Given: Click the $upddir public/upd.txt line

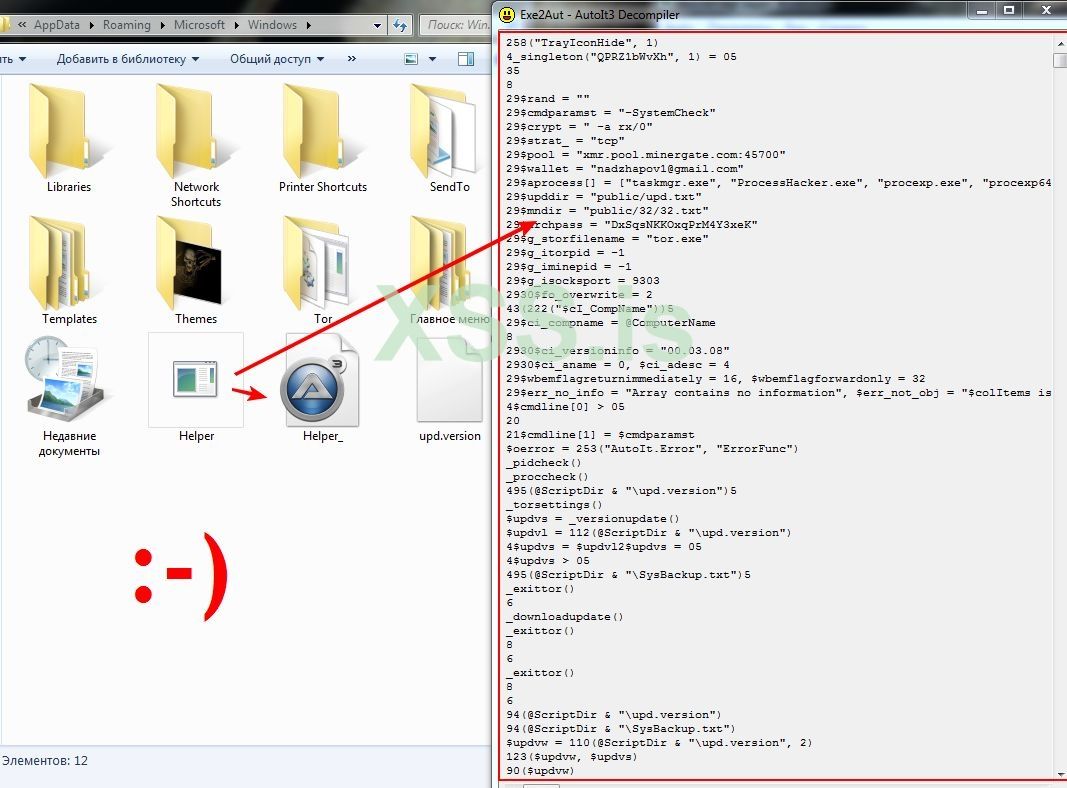Looking at the screenshot, I should point(604,197).
